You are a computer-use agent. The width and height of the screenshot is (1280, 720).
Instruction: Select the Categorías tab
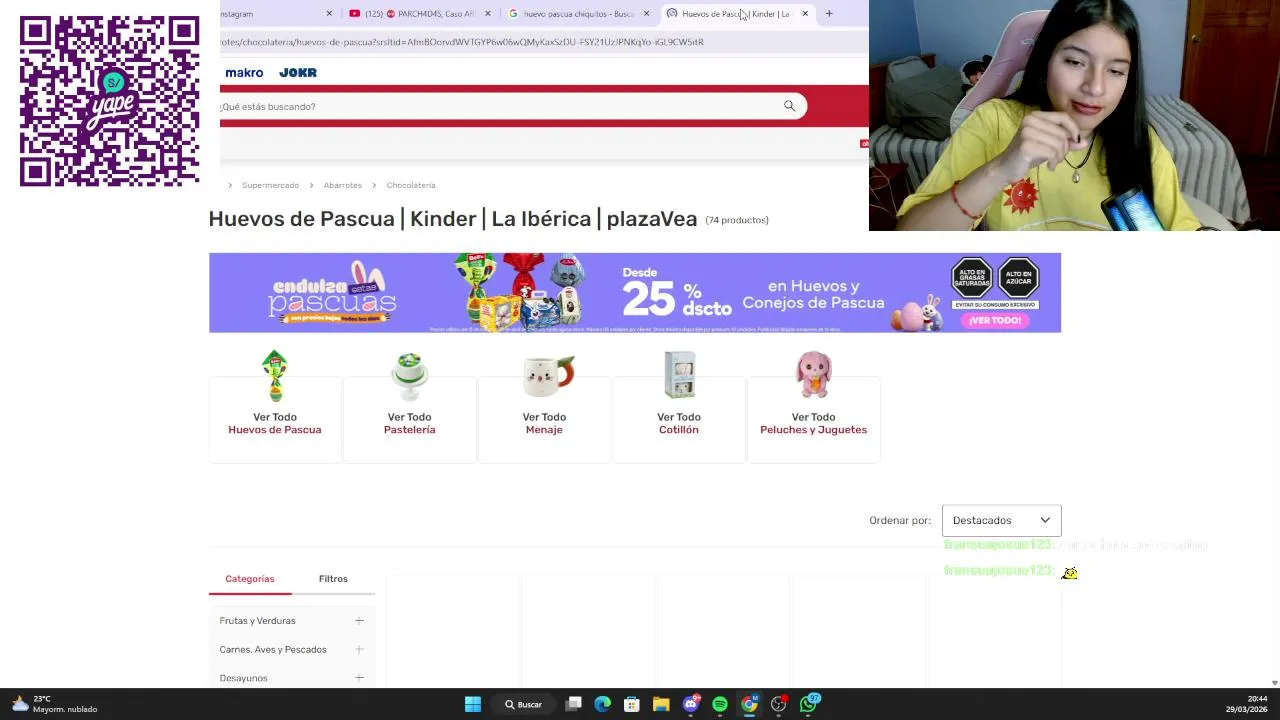[x=250, y=579]
